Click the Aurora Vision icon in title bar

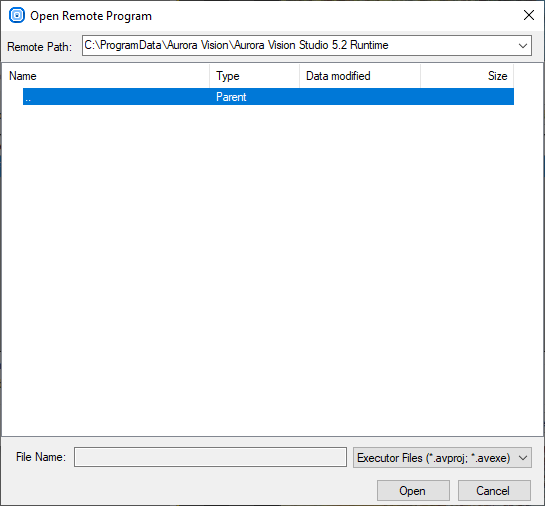coord(17,16)
